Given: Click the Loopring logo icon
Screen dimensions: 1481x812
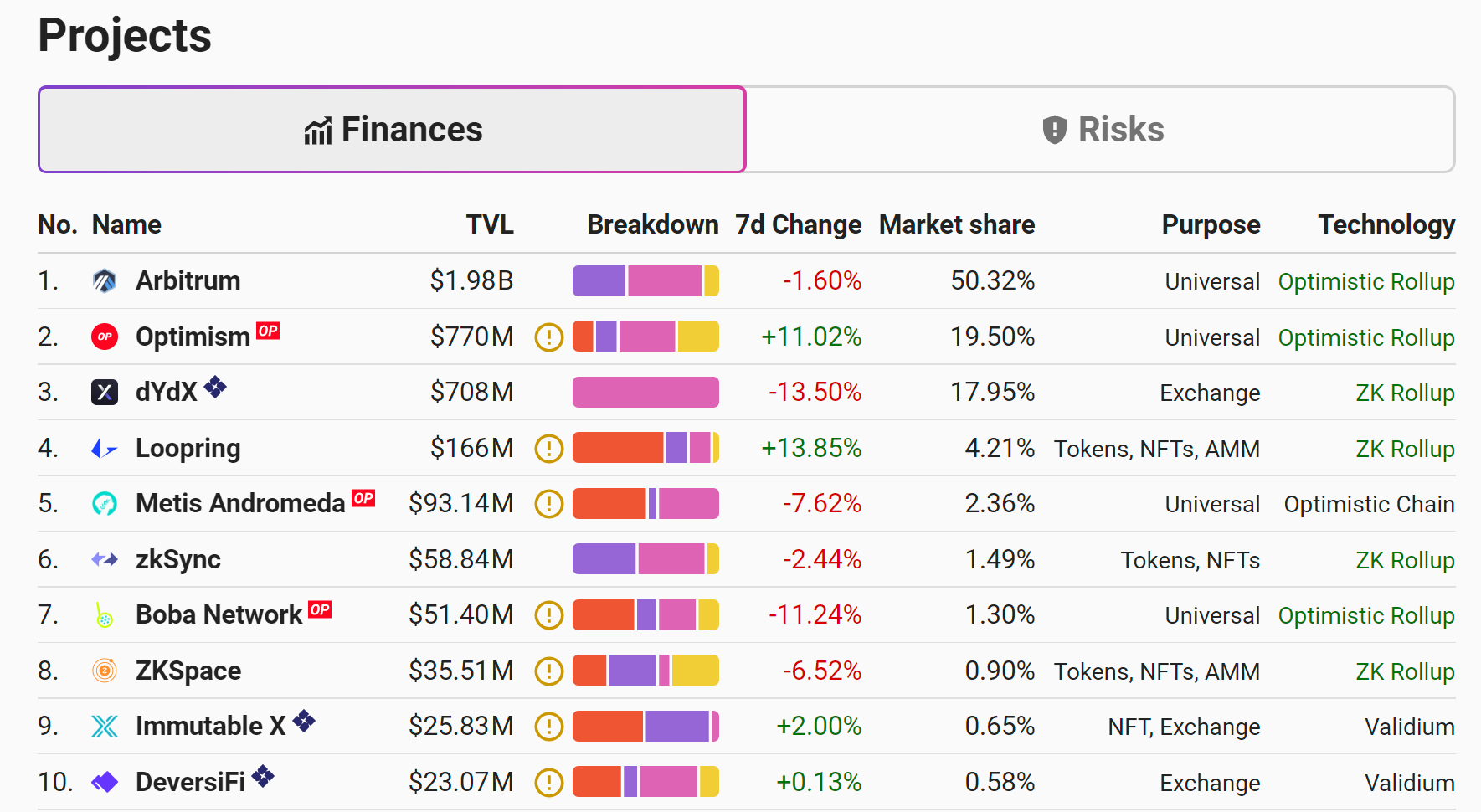Looking at the screenshot, I should pos(105,449).
